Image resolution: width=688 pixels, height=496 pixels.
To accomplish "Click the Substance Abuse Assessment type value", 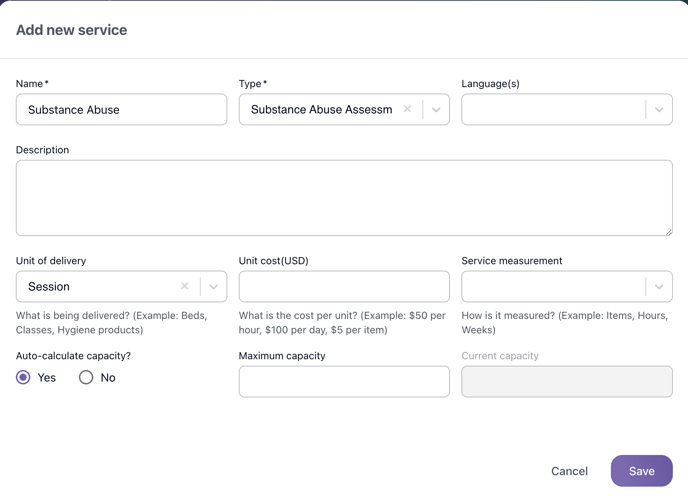I will click(321, 110).
